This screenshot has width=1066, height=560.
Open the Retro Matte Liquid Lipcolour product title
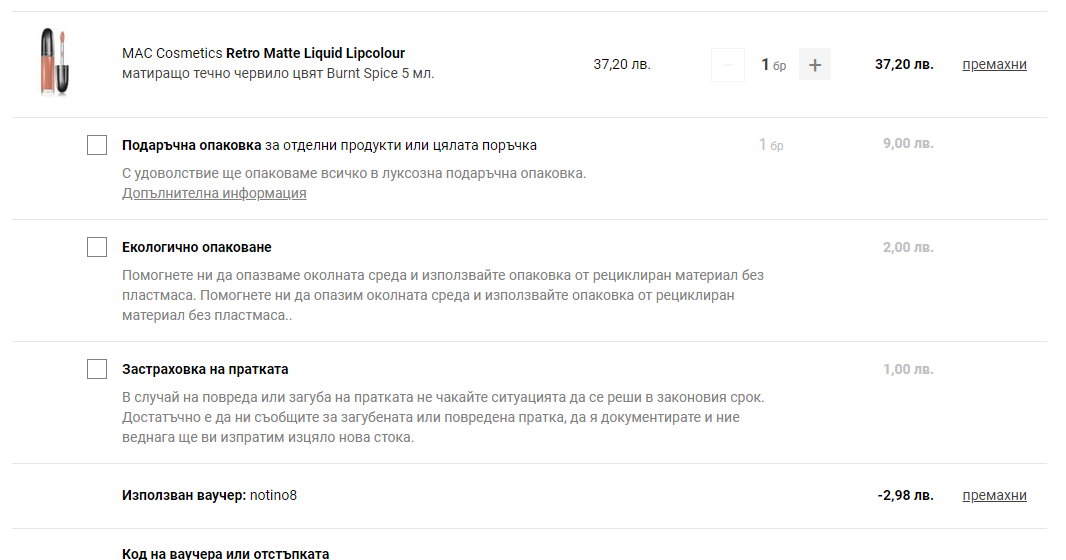[x=315, y=53]
